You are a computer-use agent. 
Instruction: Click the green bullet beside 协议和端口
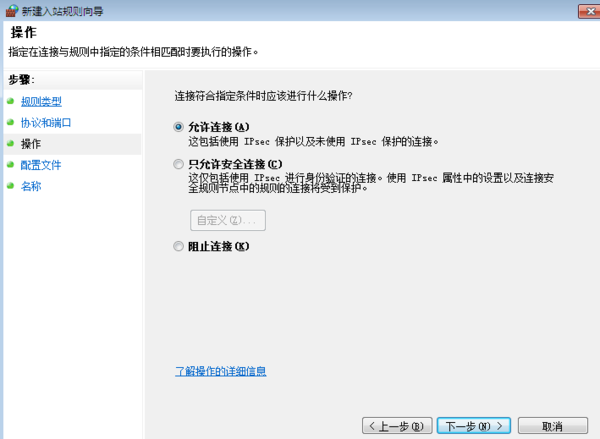(x=10, y=122)
